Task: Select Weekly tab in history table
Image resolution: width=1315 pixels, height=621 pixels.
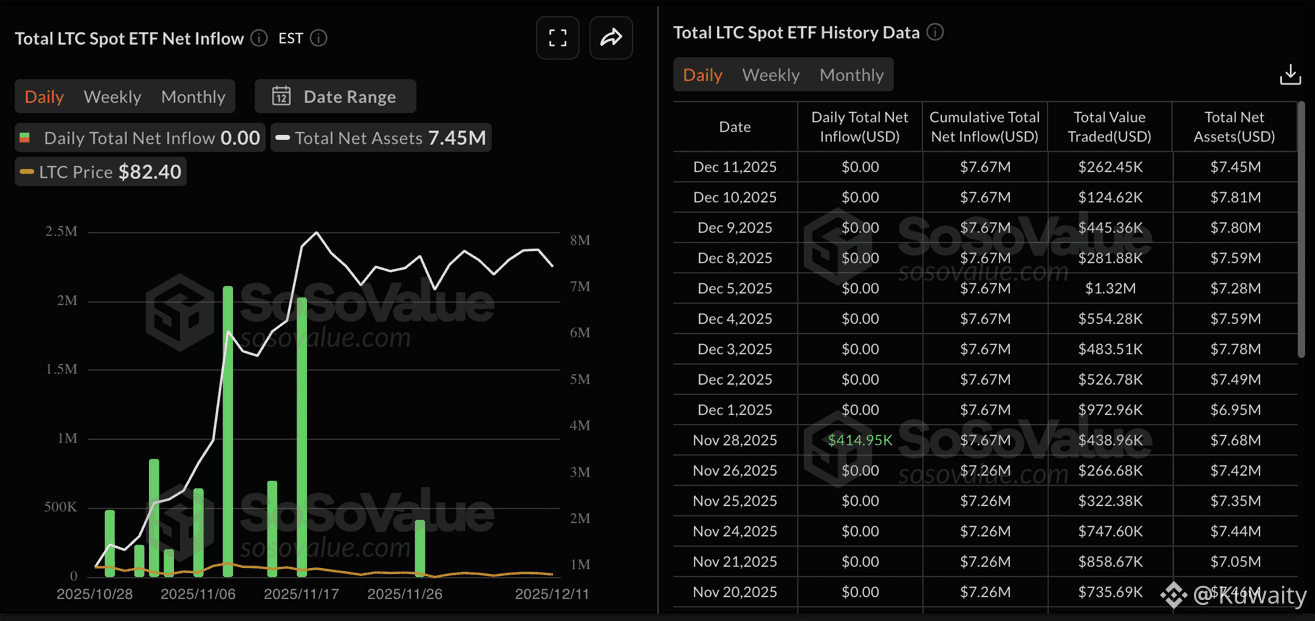Action: (x=770, y=75)
